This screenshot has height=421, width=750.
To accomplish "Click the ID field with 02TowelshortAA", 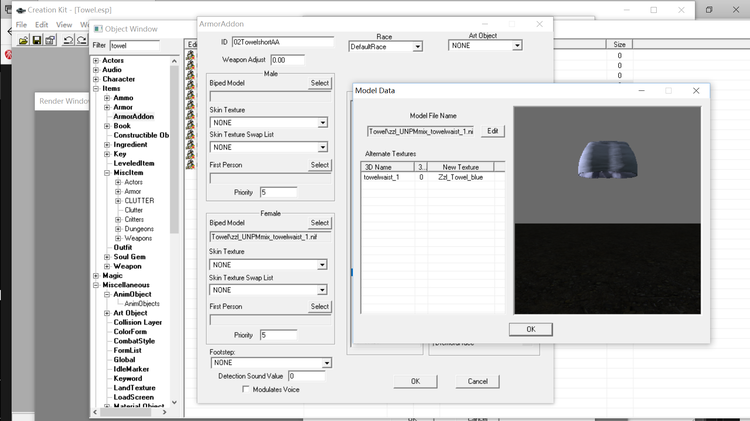I will 283,42.
